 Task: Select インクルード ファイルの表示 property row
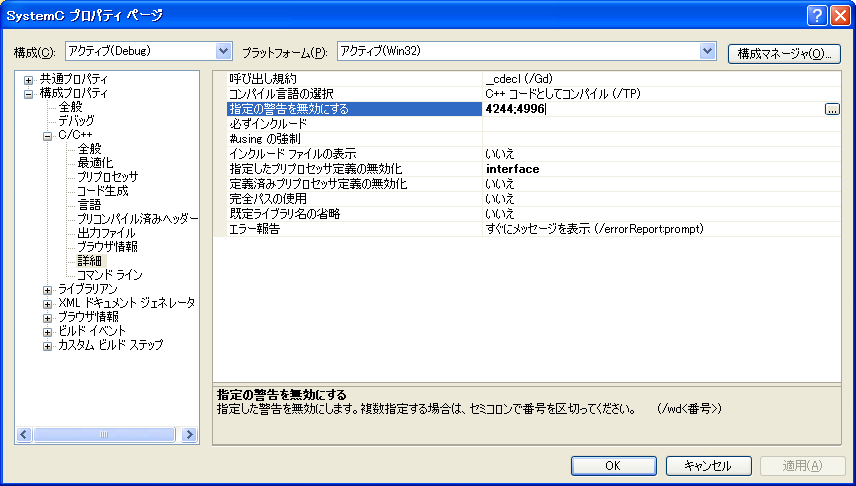pyautogui.click(x=355, y=154)
